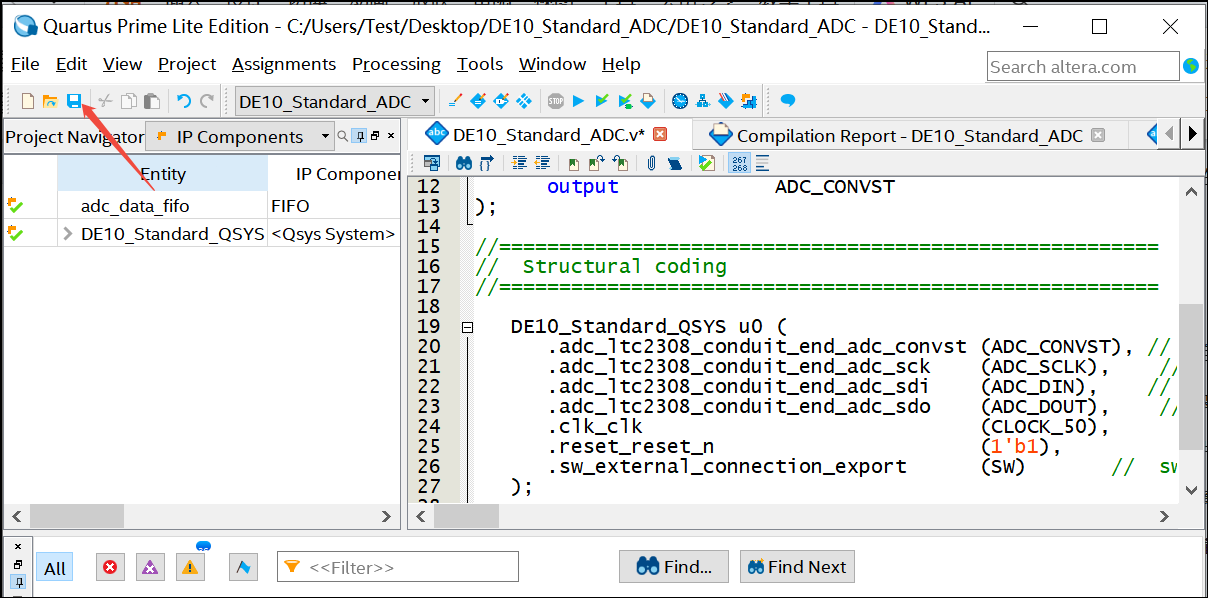Float the Project Navigator panel
The height and width of the screenshot is (598, 1208).
coord(375,136)
